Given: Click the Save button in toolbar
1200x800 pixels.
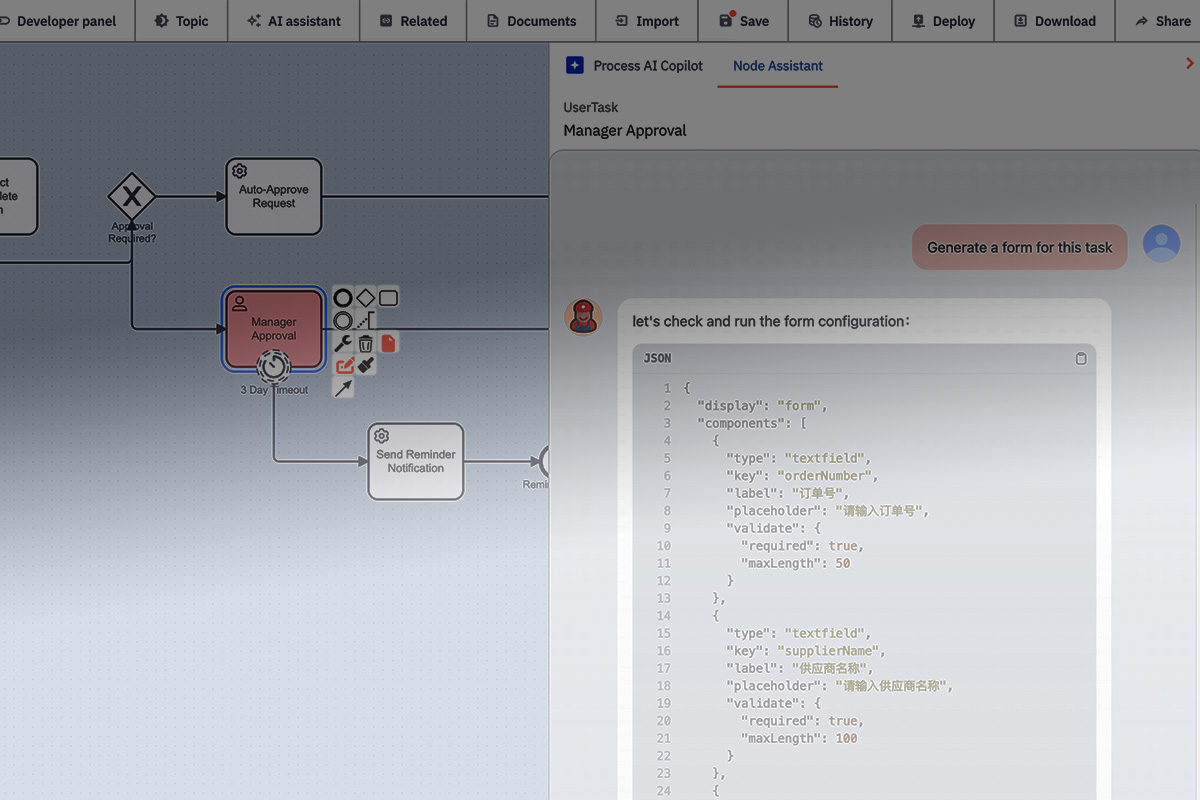Looking at the screenshot, I should [743, 21].
